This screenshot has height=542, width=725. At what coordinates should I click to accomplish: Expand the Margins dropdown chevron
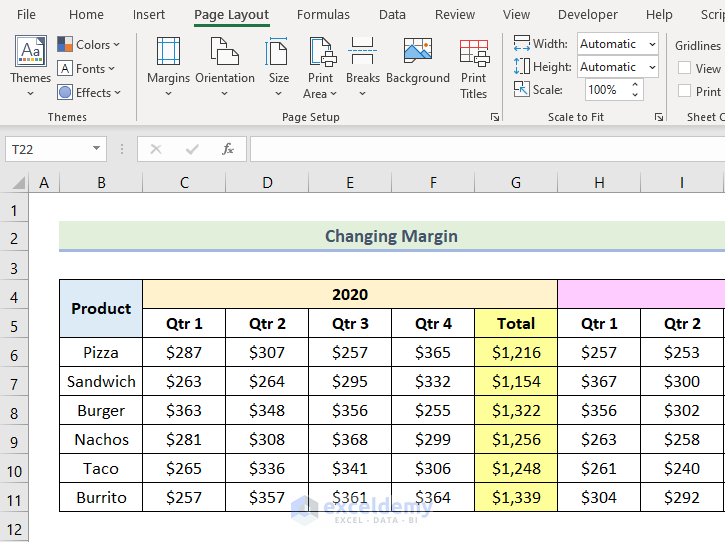[x=168, y=94]
